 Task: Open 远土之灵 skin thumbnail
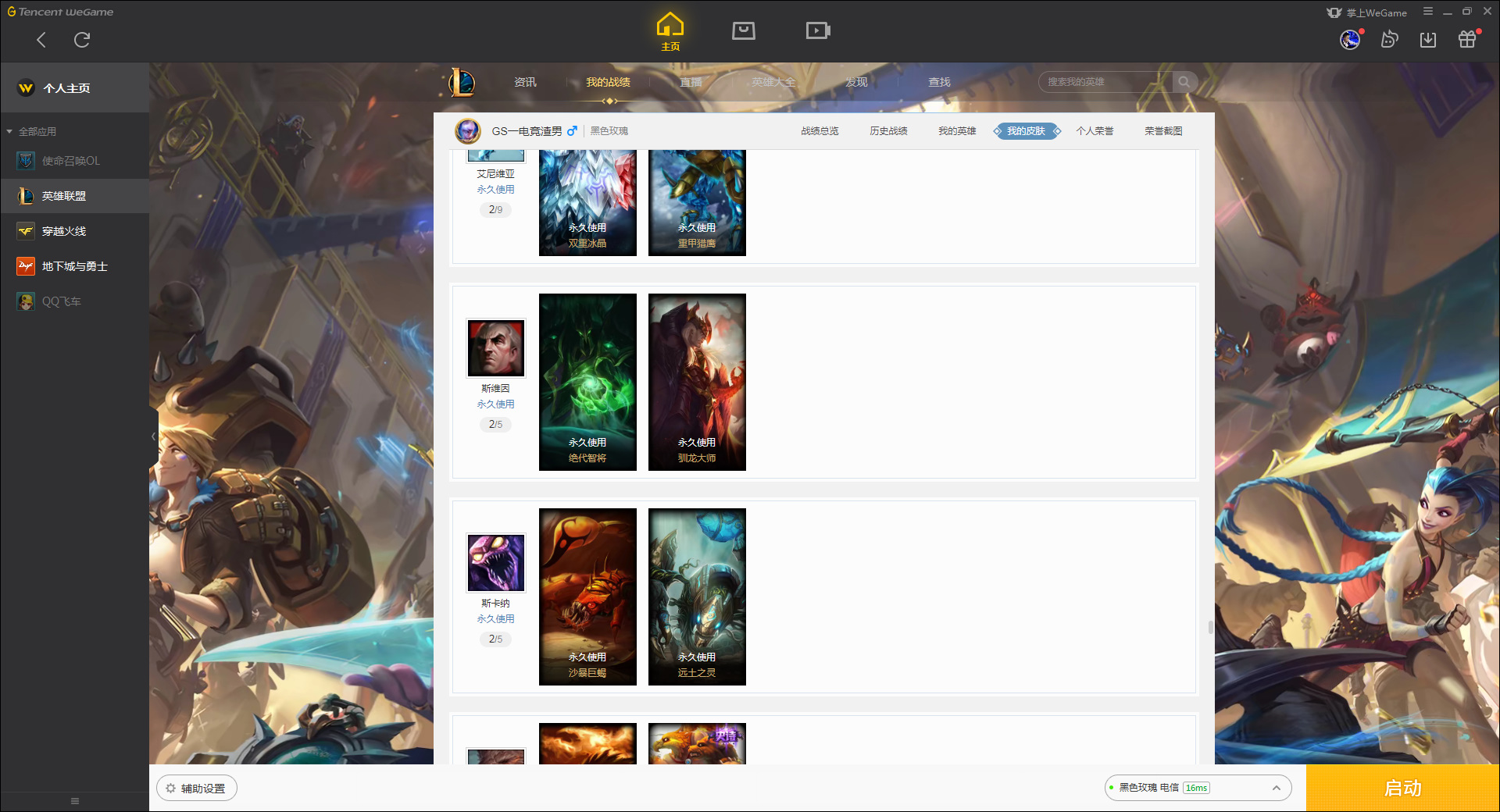[697, 597]
